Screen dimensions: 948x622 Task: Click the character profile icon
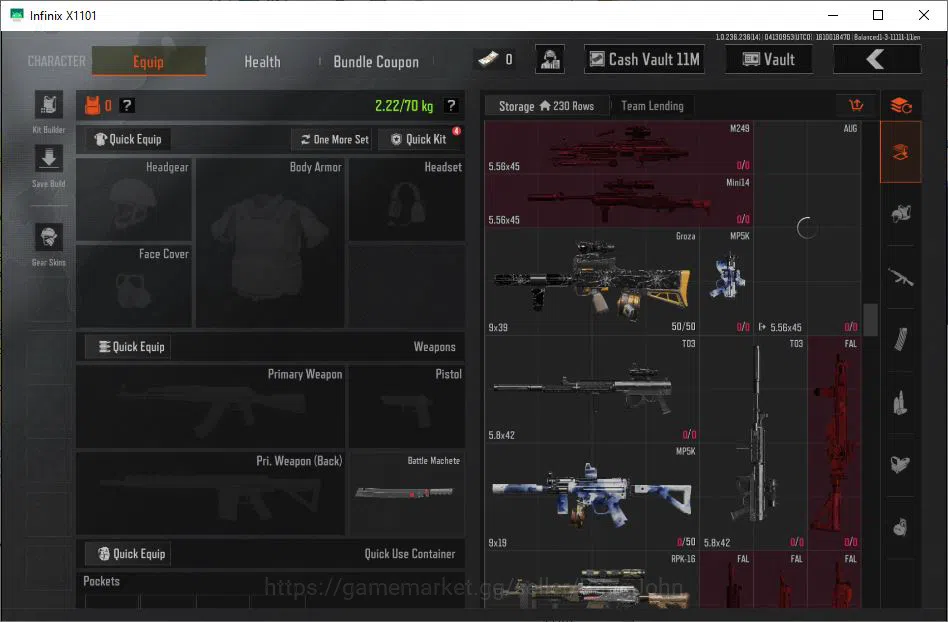tap(550, 59)
